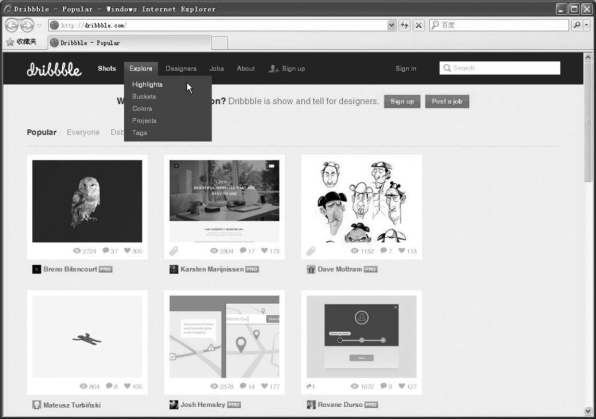Switch to the Everyone tab
Image resolution: width=596 pixels, height=419 pixels.
point(83,132)
